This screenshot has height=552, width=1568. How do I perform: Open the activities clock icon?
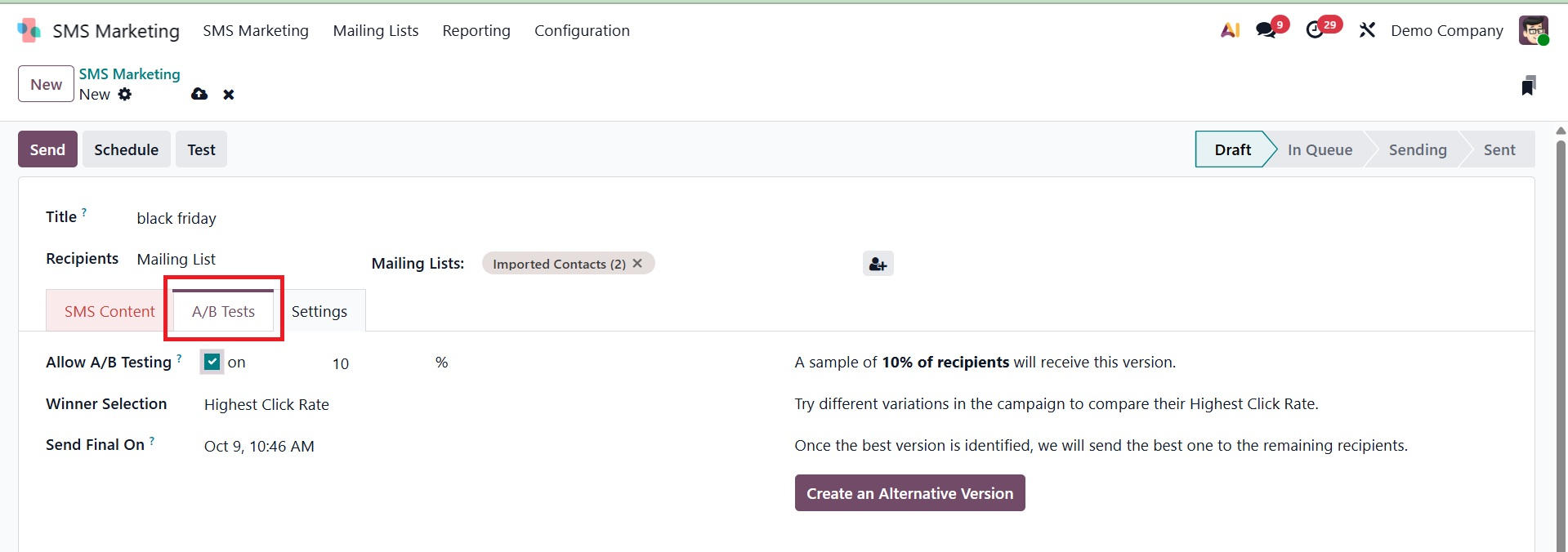point(1315,30)
